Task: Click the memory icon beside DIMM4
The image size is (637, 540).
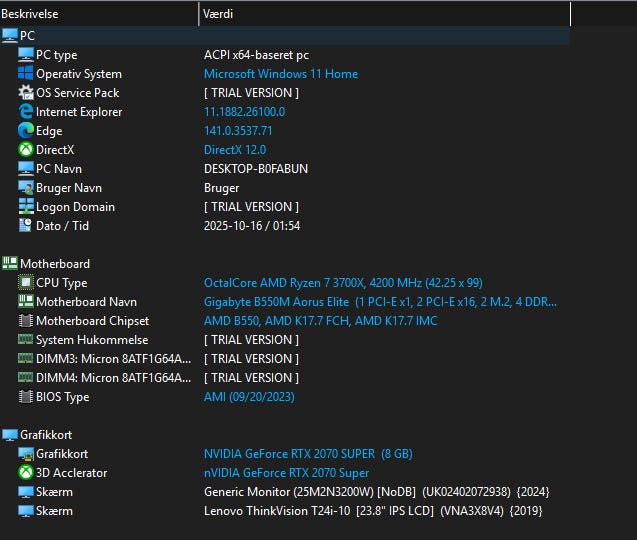Action: coord(26,377)
